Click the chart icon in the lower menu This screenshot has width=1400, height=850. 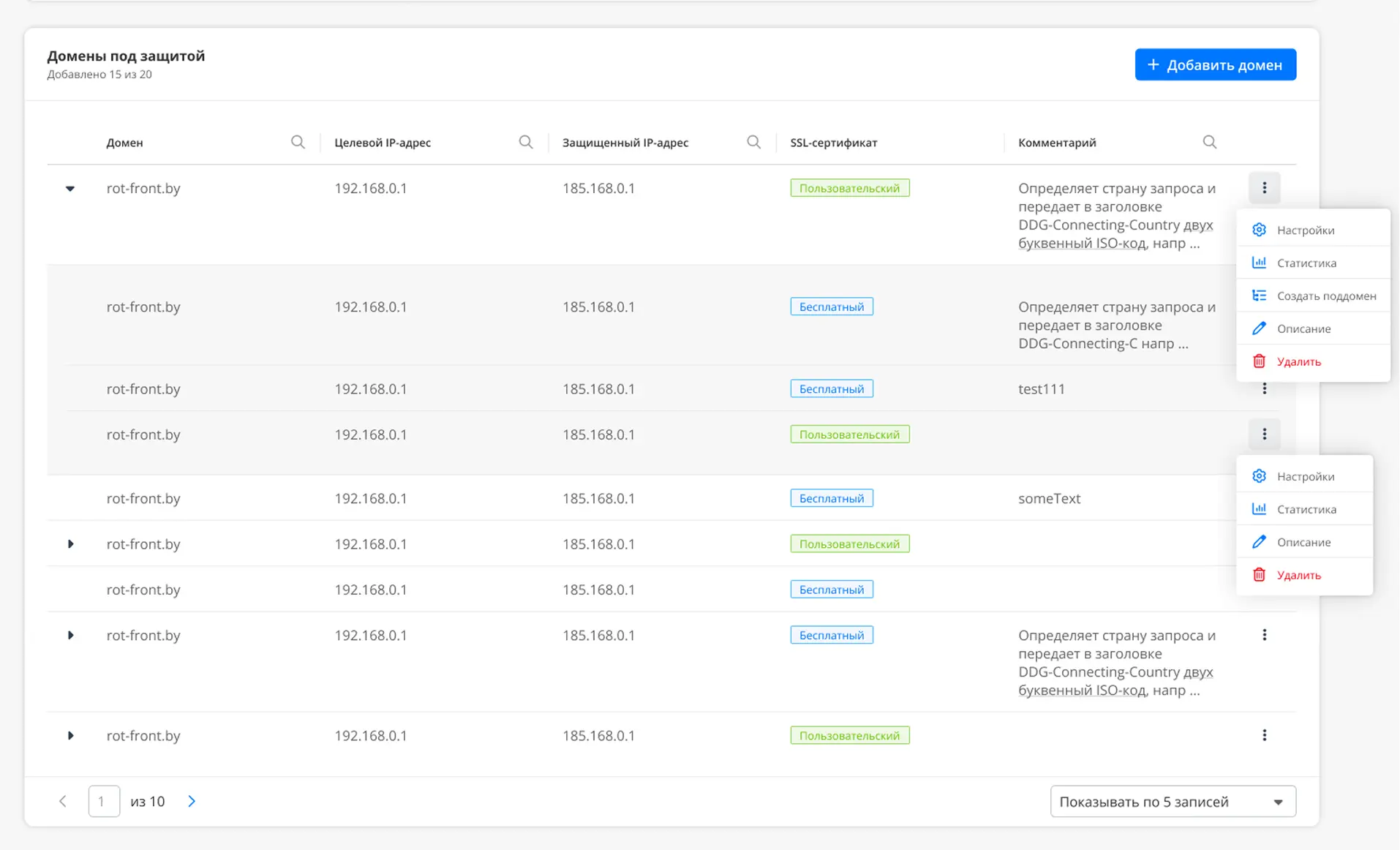coord(1259,509)
